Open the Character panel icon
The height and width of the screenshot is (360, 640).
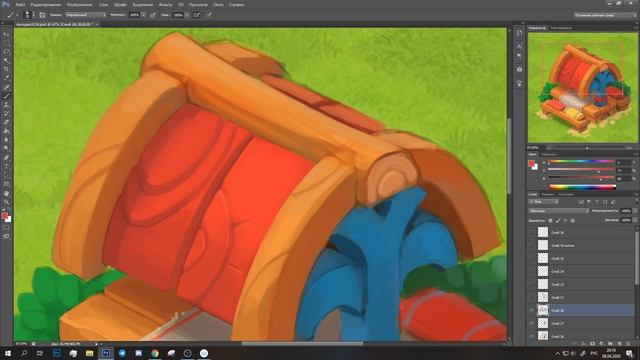(519, 46)
